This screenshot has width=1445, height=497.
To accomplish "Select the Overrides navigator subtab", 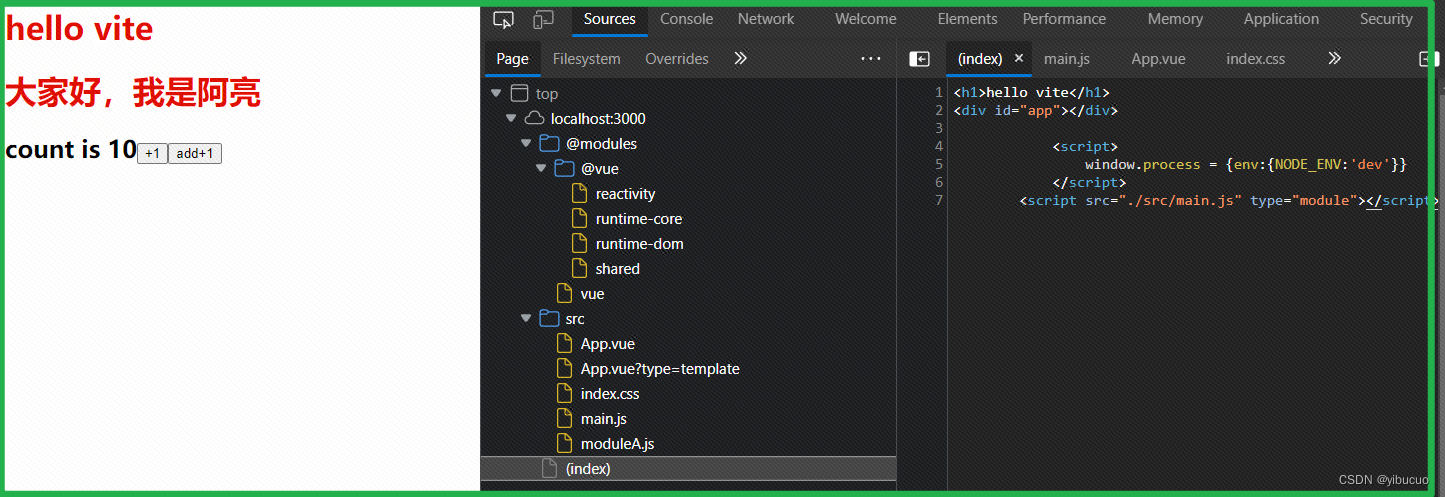I will pyautogui.click(x=677, y=59).
